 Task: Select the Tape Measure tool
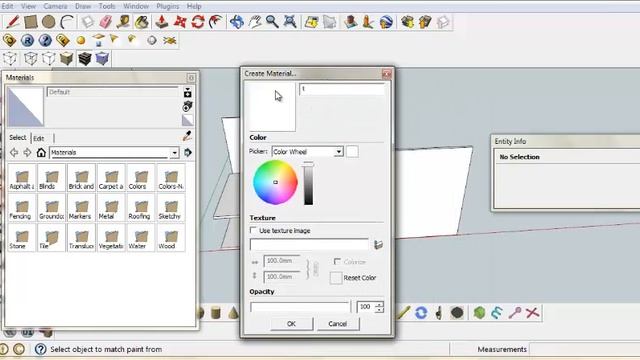point(123,22)
